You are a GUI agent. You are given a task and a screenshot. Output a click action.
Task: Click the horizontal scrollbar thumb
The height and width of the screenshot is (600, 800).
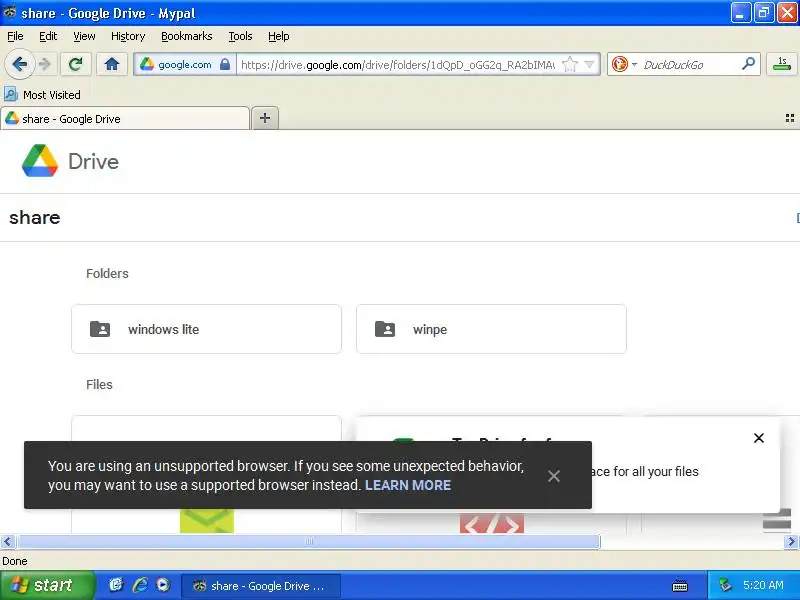coord(309,541)
